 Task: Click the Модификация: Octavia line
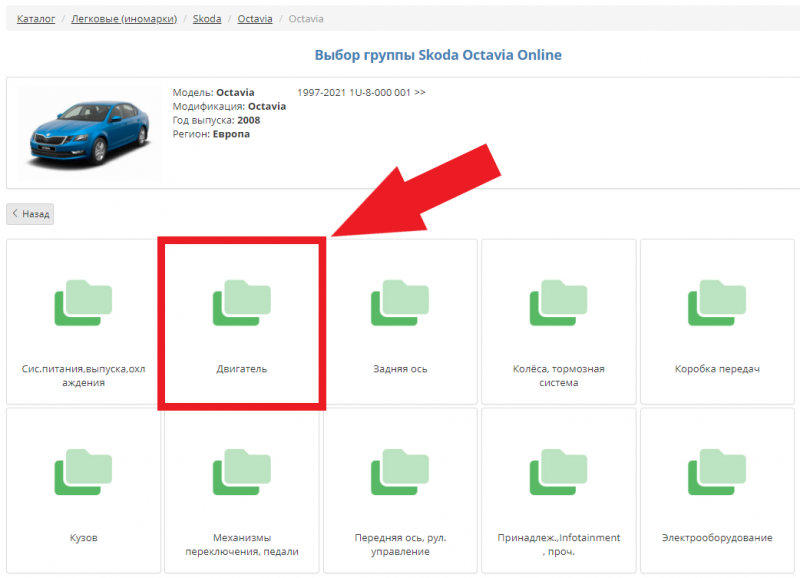coord(229,107)
